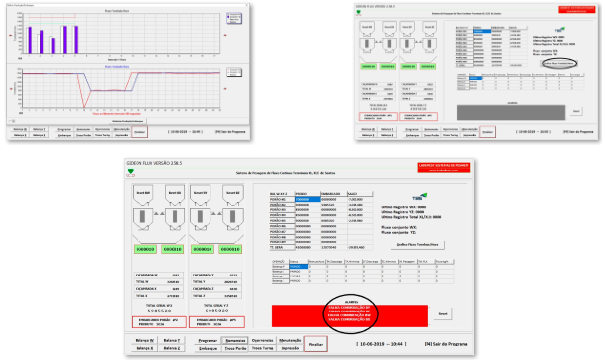Screen dimensions: 605x363
Task: Click Impressão button in bottom window
Action: point(290,348)
